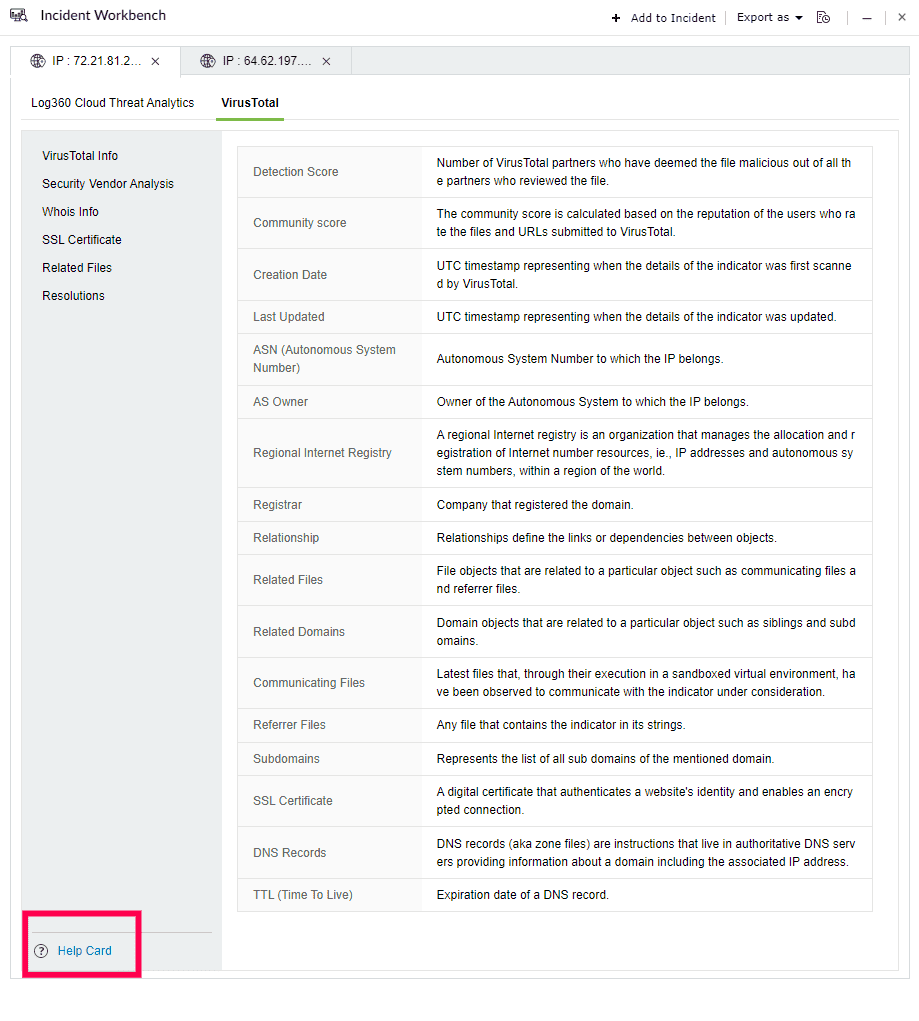Open the scheduled export history icon
This screenshot has width=919, height=1021.
point(823,17)
